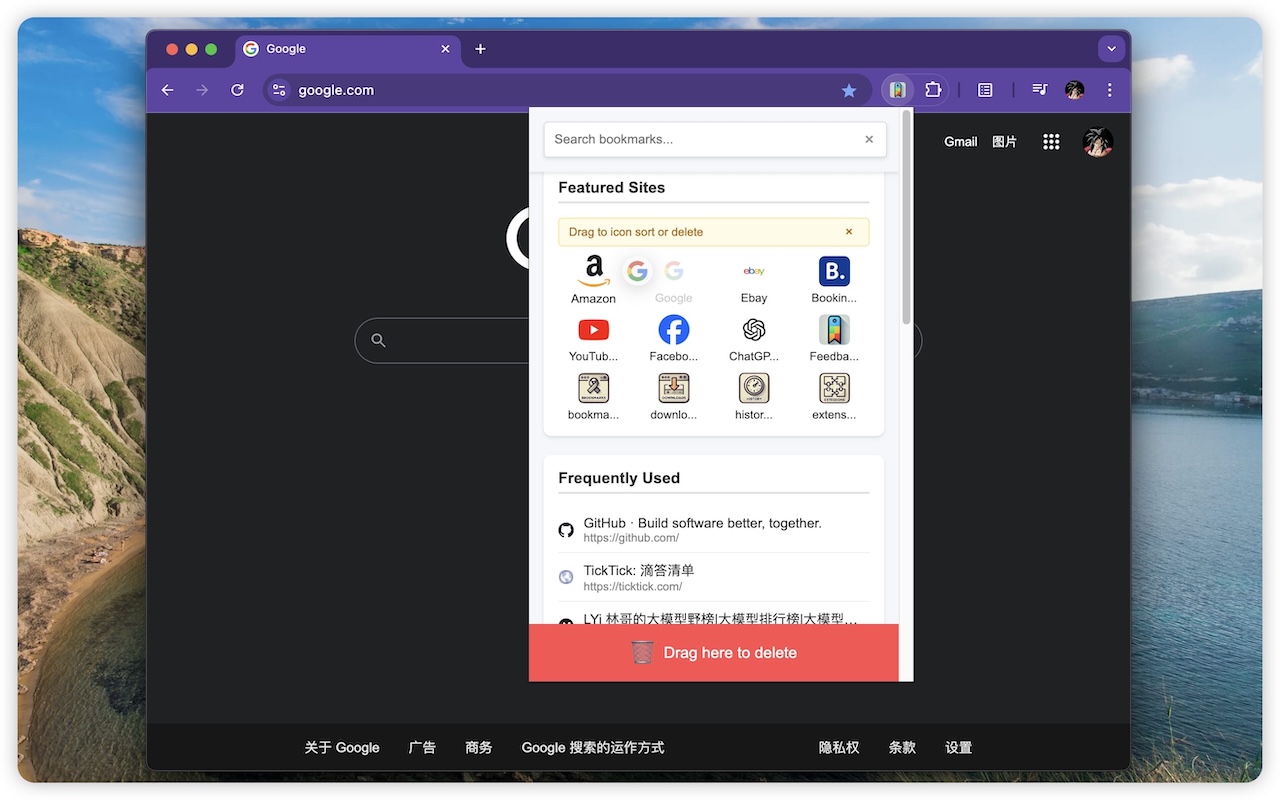The width and height of the screenshot is (1280, 800).
Task: Clear the bookmark search field
Action: pyautogui.click(x=869, y=139)
